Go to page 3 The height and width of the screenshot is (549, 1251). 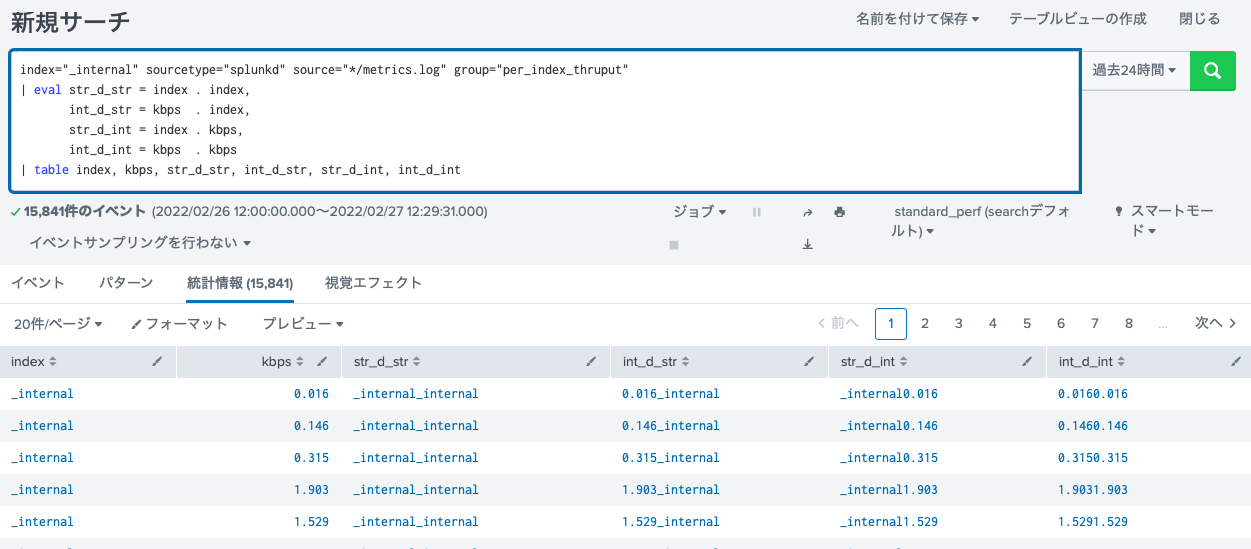point(959,323)
